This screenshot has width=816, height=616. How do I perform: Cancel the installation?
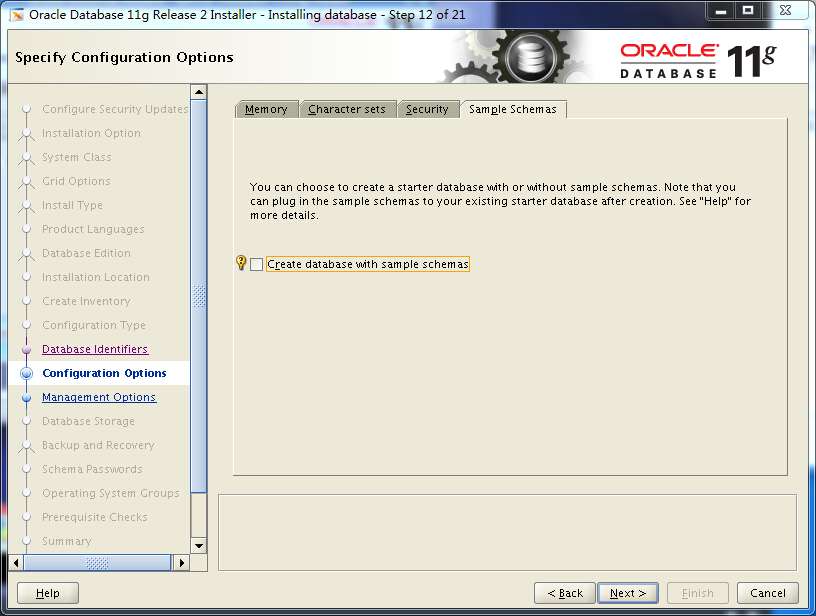pyautogui.click(x=767, y=592)
